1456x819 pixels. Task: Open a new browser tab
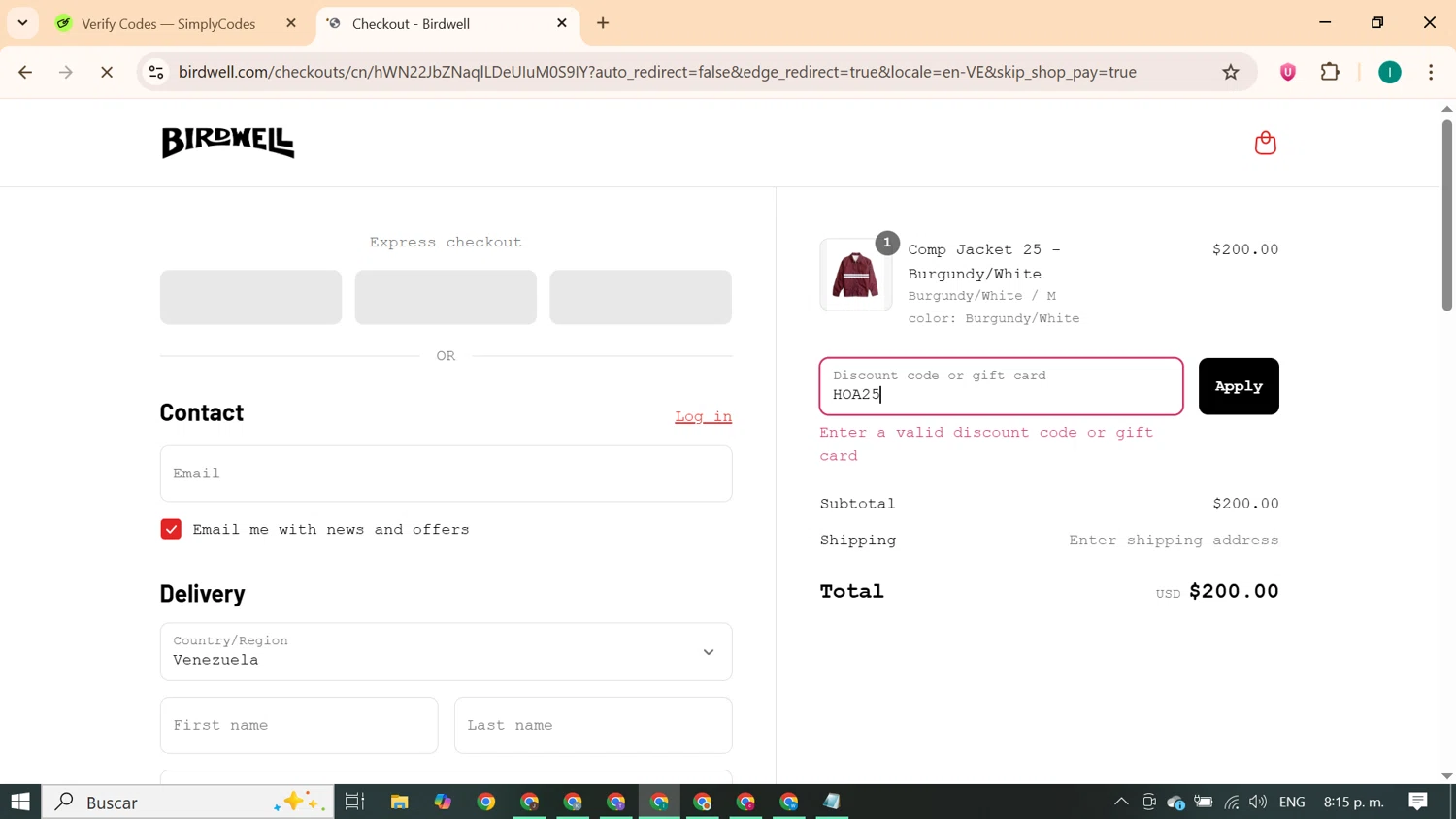coord(603,23)
